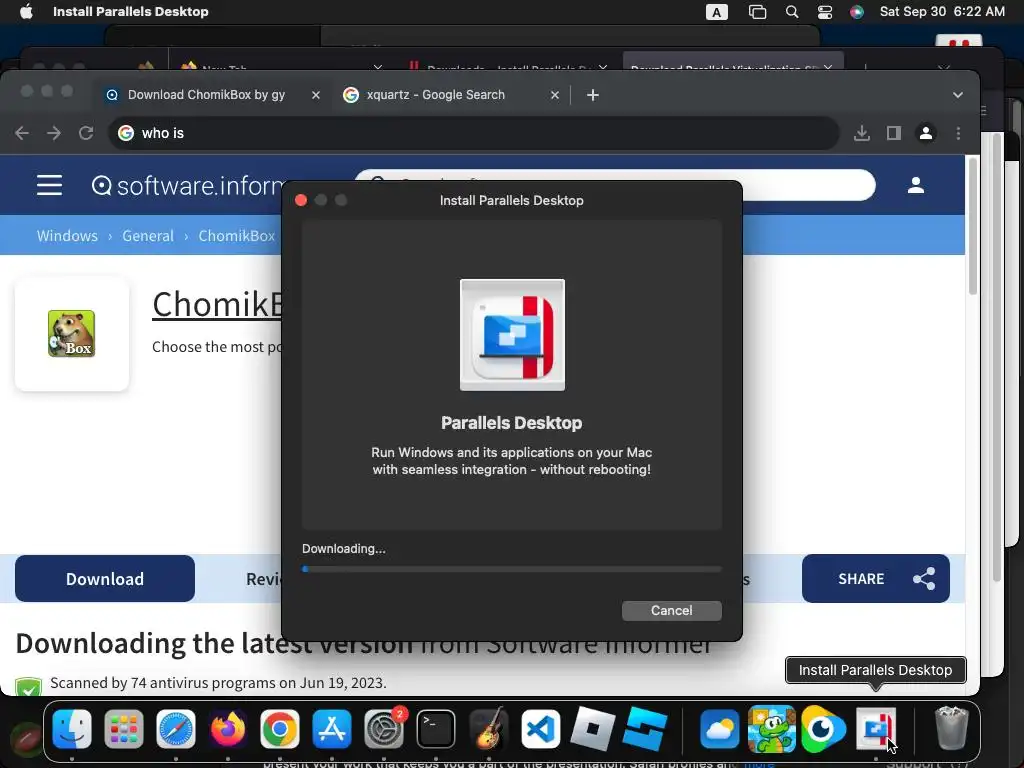Open the site hamburger menu
The height and width of the screenshot is (768, 1024).
(x=49, y=185)
